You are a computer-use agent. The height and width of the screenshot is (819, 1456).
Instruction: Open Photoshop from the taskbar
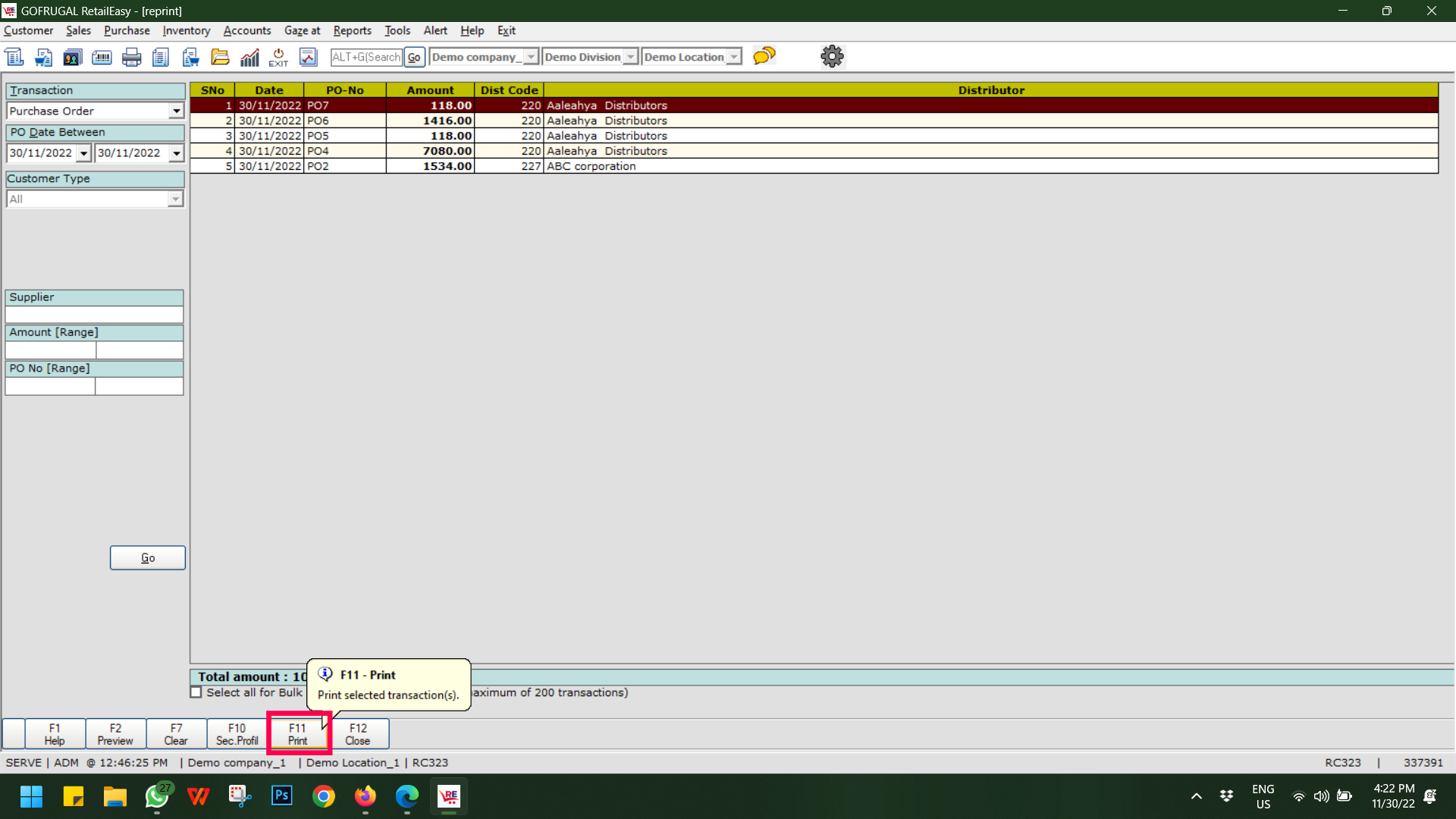281,795
